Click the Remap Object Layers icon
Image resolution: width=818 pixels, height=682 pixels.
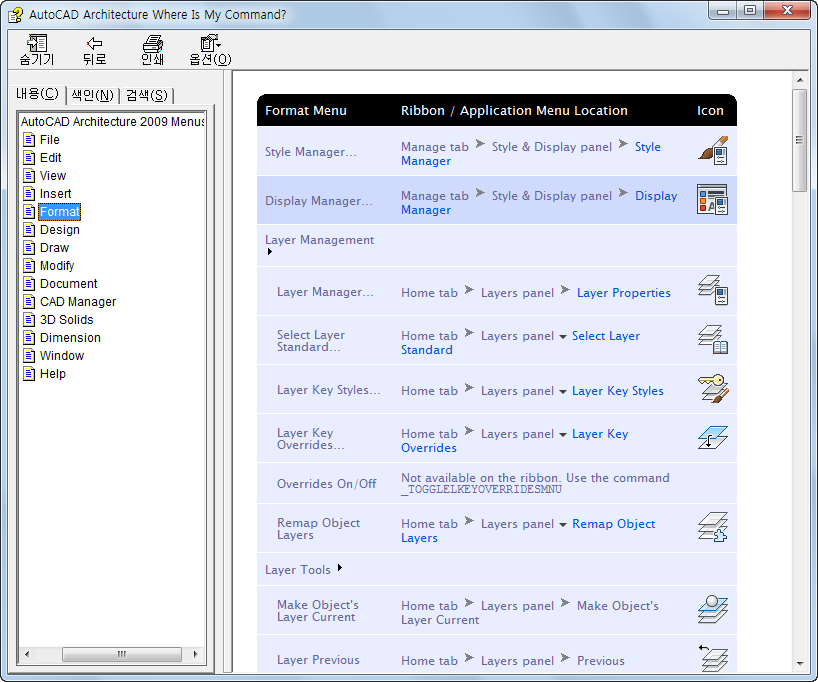pos(713,527)
